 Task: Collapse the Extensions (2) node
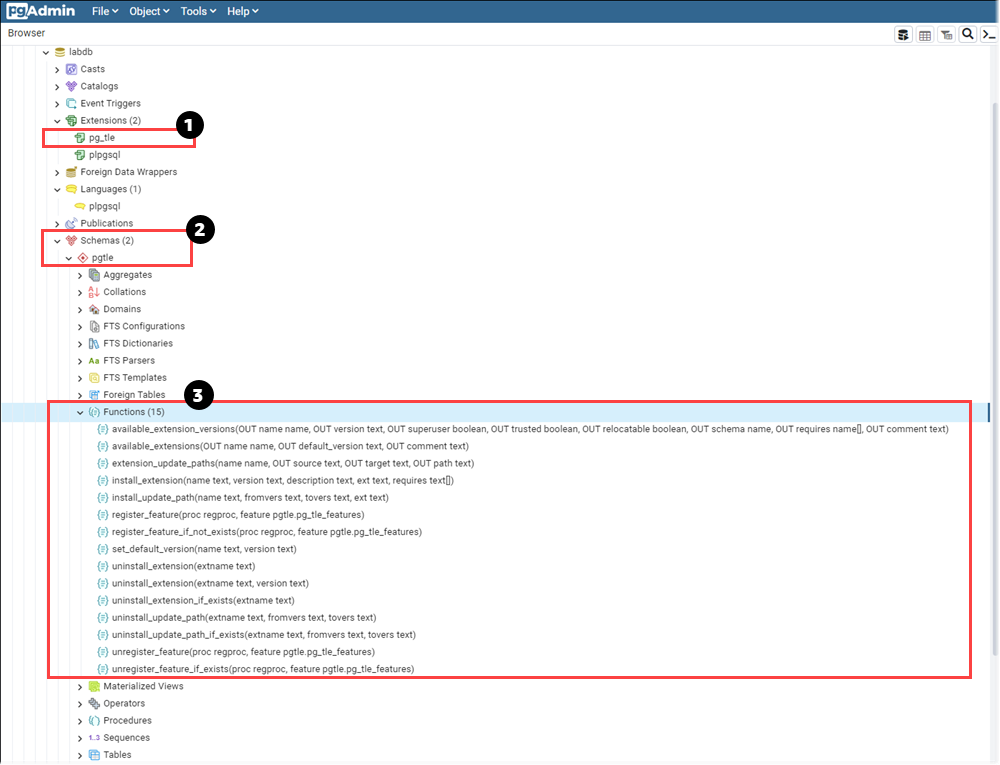57,120
